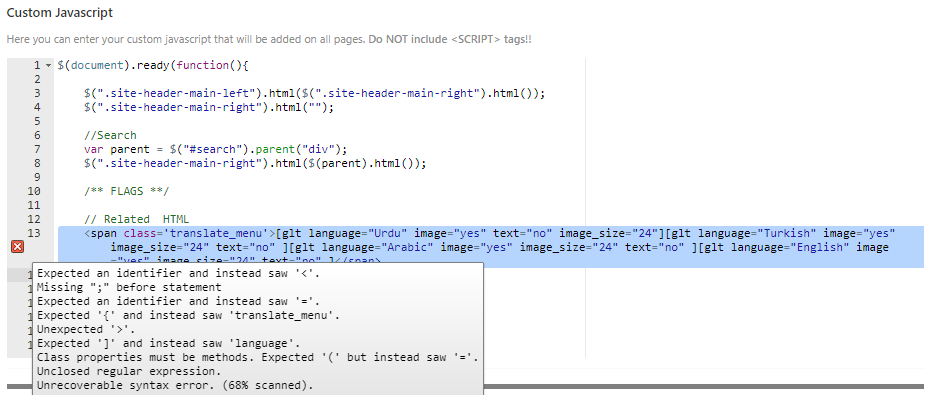This screenshot has height=395, width=937.
Task: Click the /** FLAGS **/ comment
Action: [x=127, y=191]
